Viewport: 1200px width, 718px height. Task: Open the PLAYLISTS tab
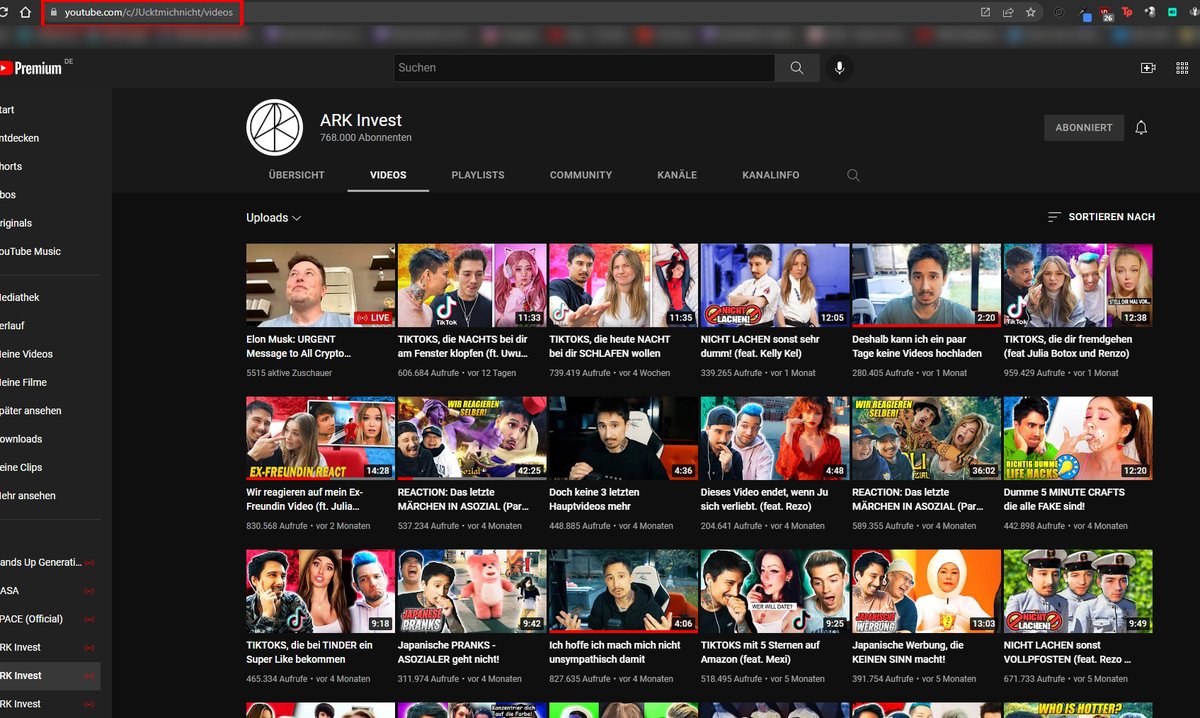tap(478, 175)
